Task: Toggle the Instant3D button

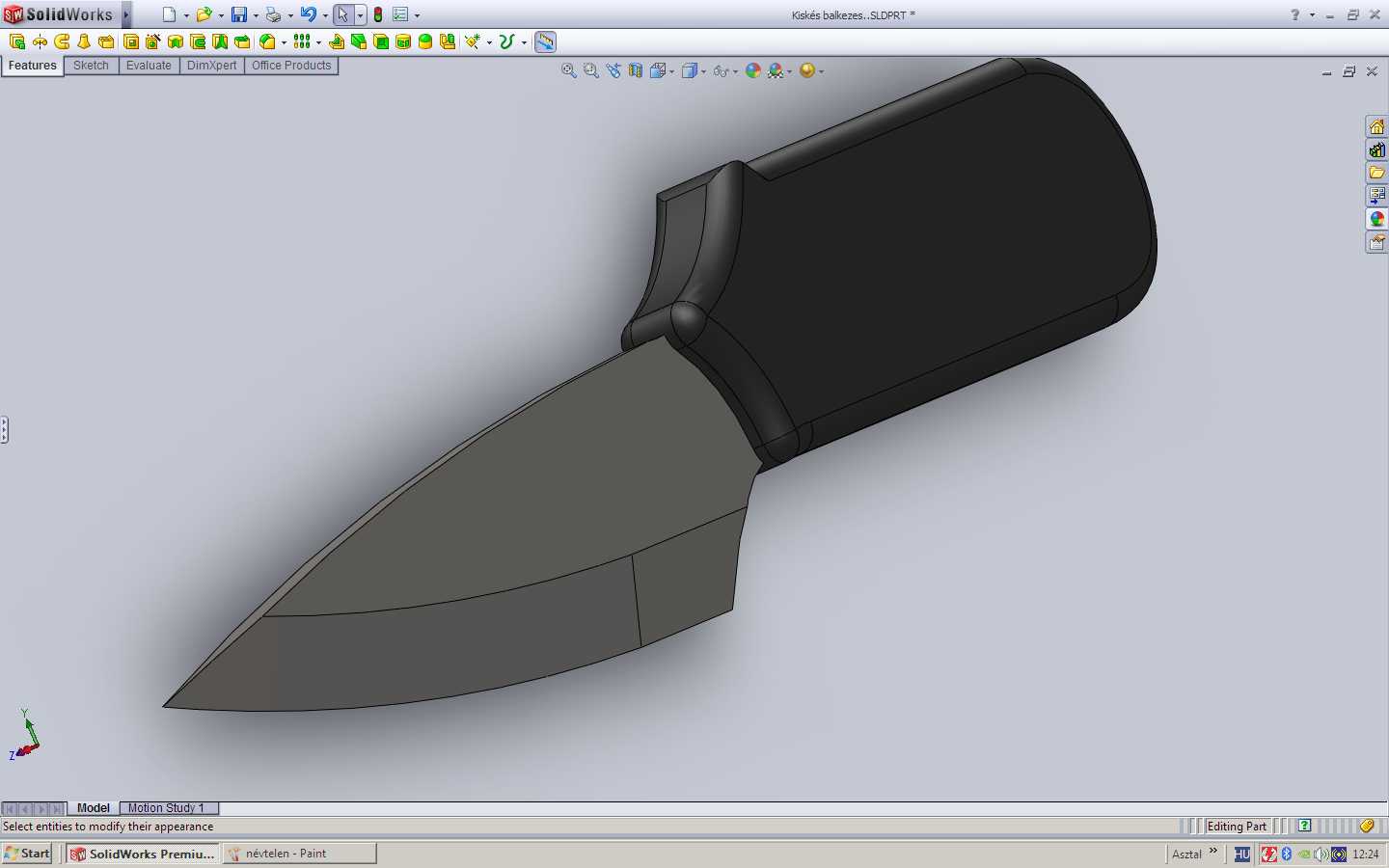Action: [545, 41]
